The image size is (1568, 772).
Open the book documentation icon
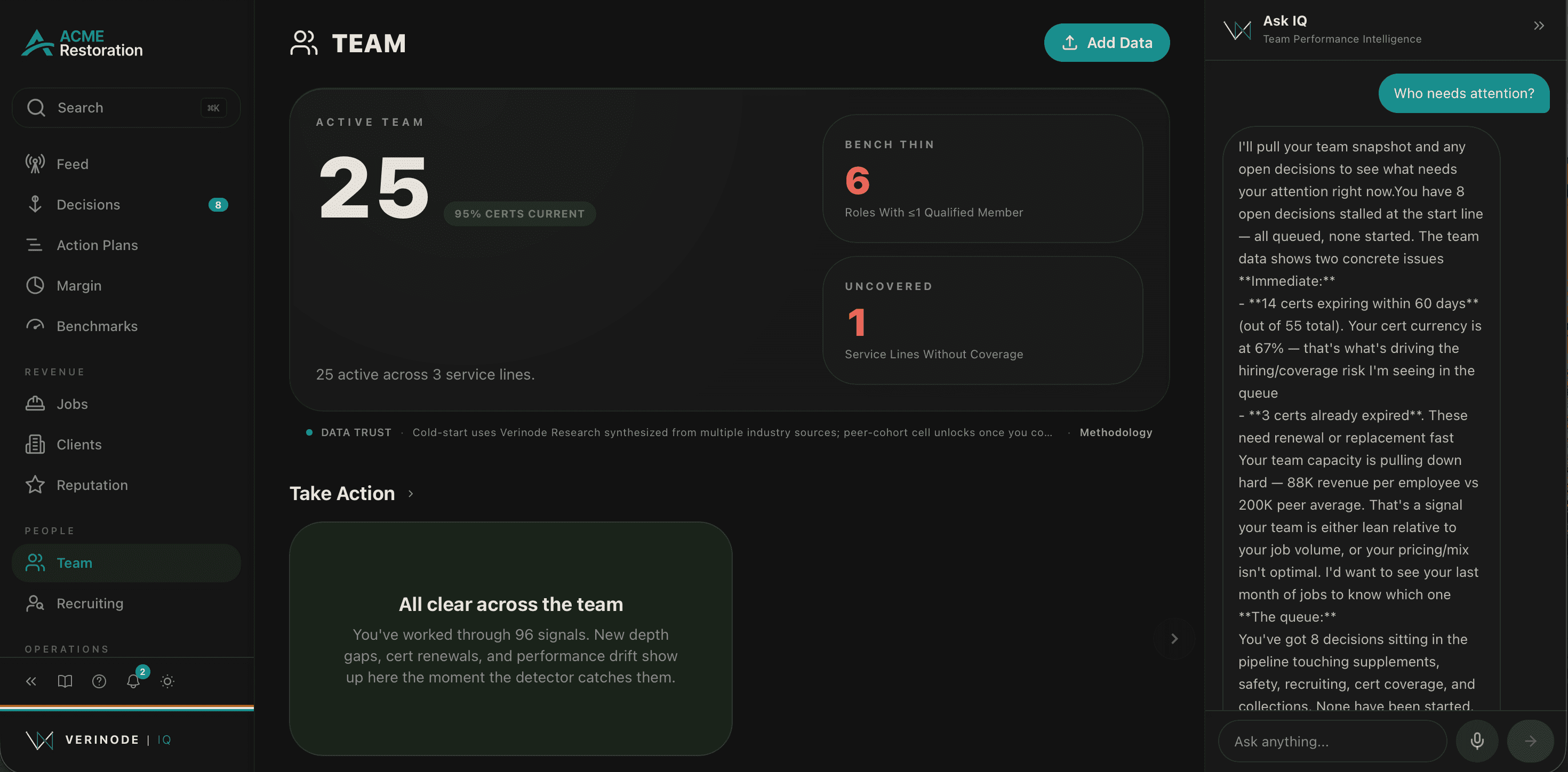(x=65, y=681)
